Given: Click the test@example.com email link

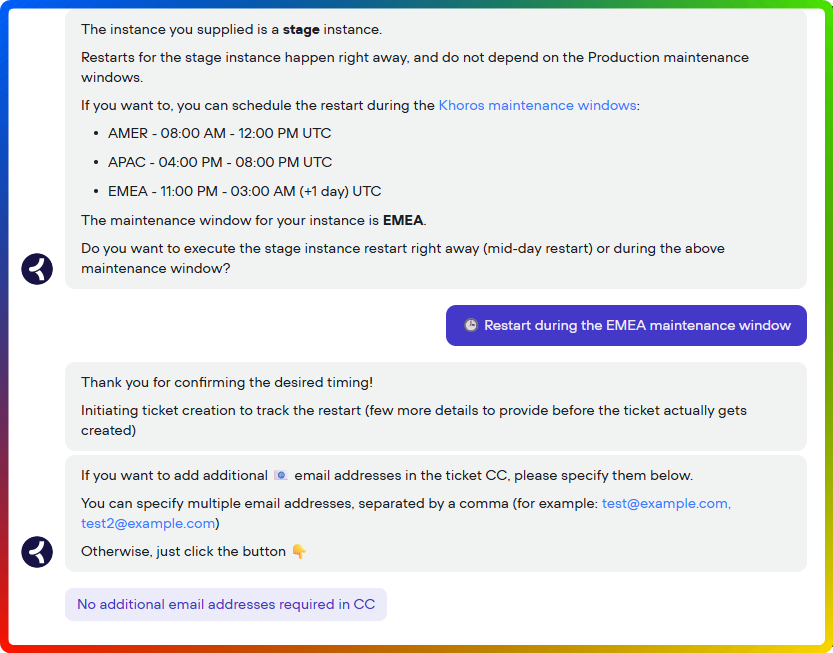Looking at the screenshot, I should coord(665,503).
